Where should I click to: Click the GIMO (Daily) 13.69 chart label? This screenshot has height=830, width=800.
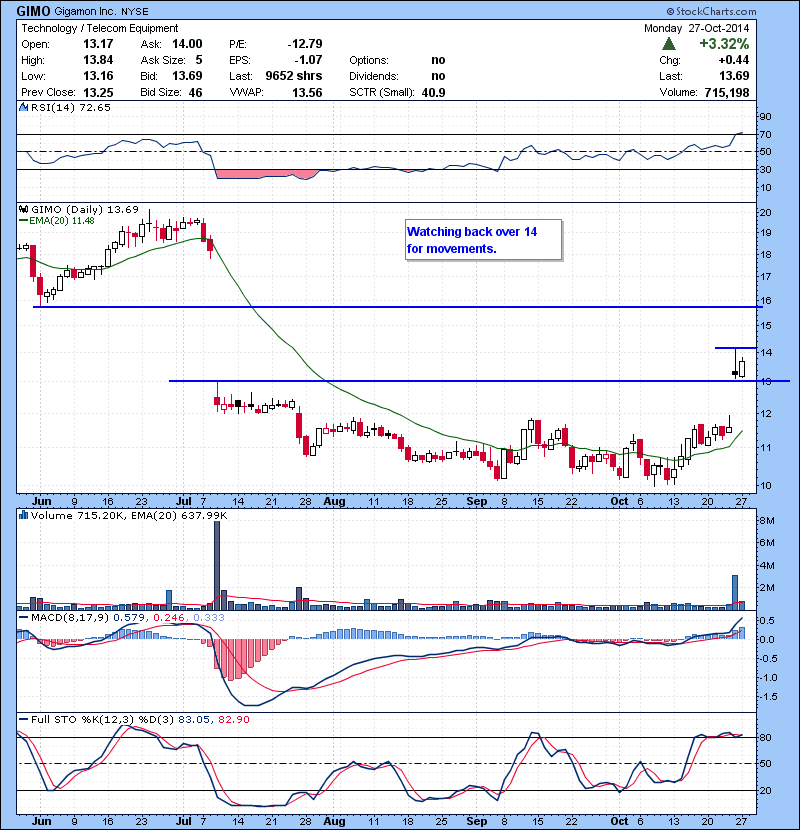click(85, 210)
